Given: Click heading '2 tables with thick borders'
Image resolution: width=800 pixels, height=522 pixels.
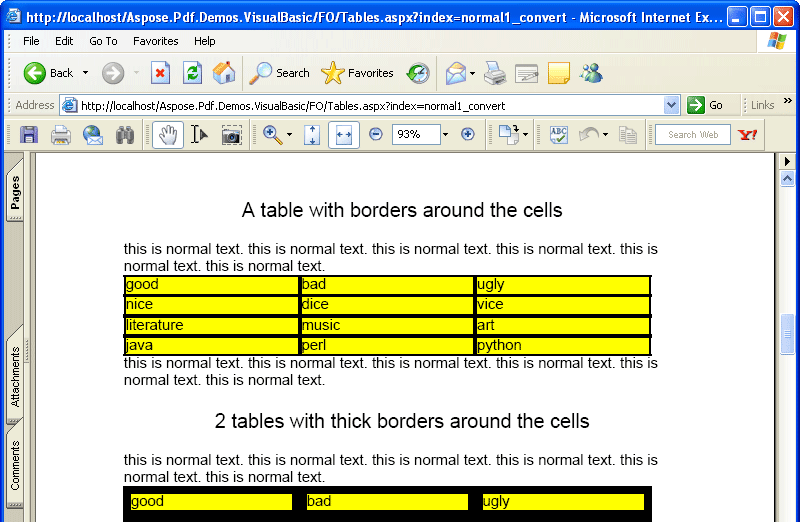Looking at the screenshot, I should (x=402, y=421).
